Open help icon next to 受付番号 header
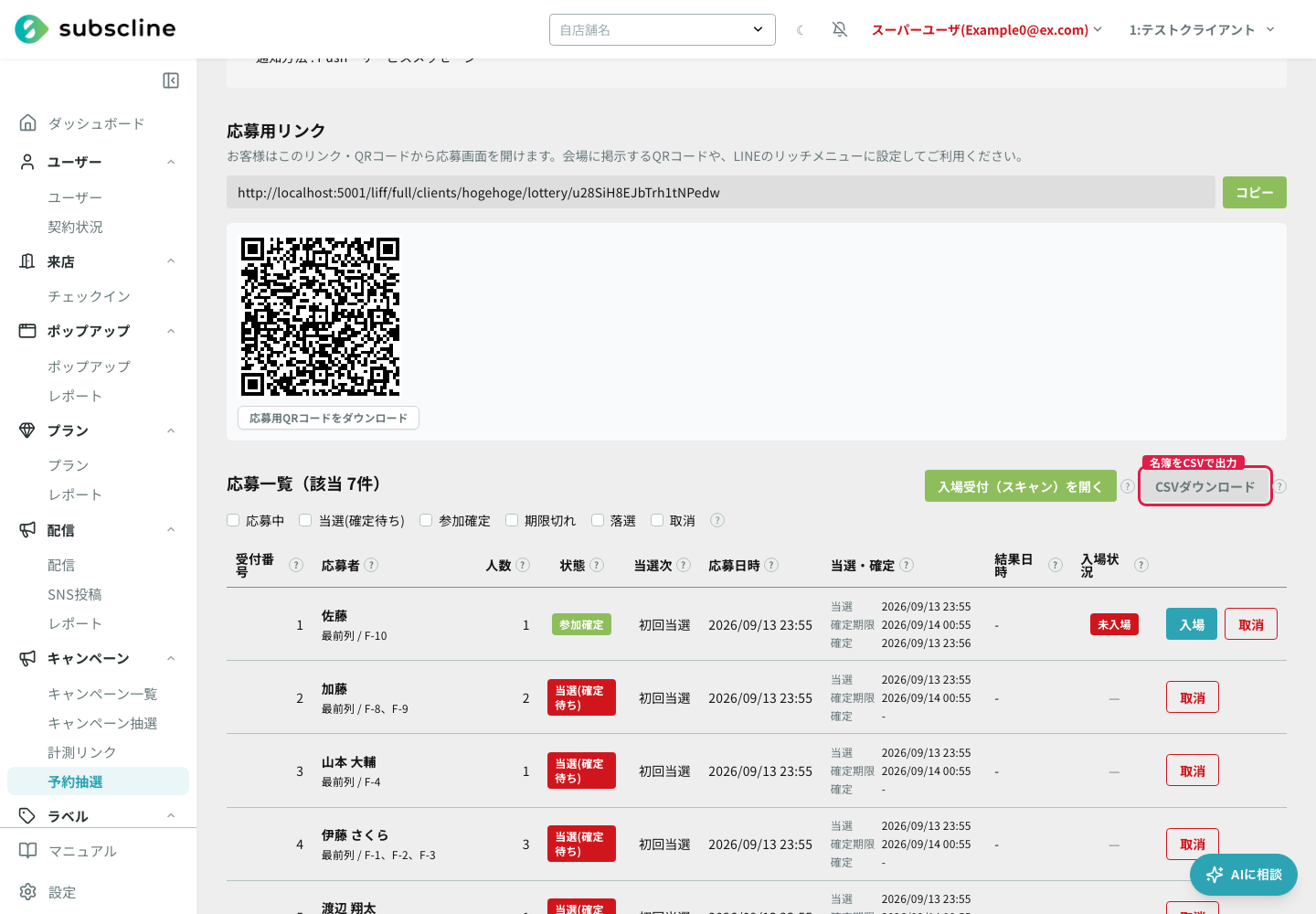1316x914 pixels. click(x=296, y=565)
